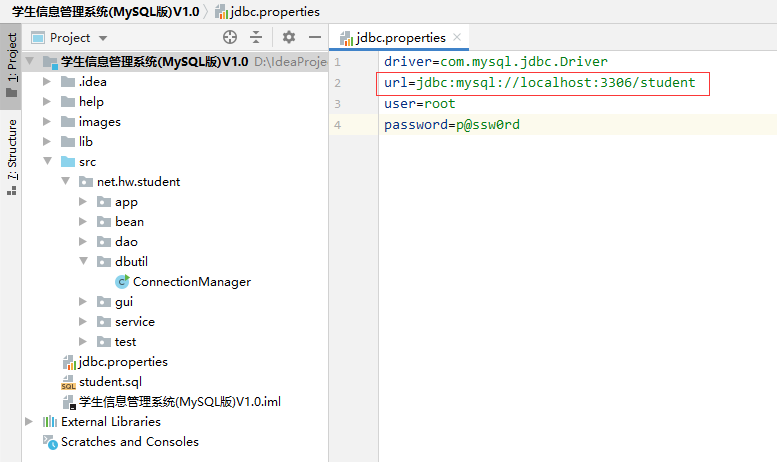Expand the service package arrow

83,322
